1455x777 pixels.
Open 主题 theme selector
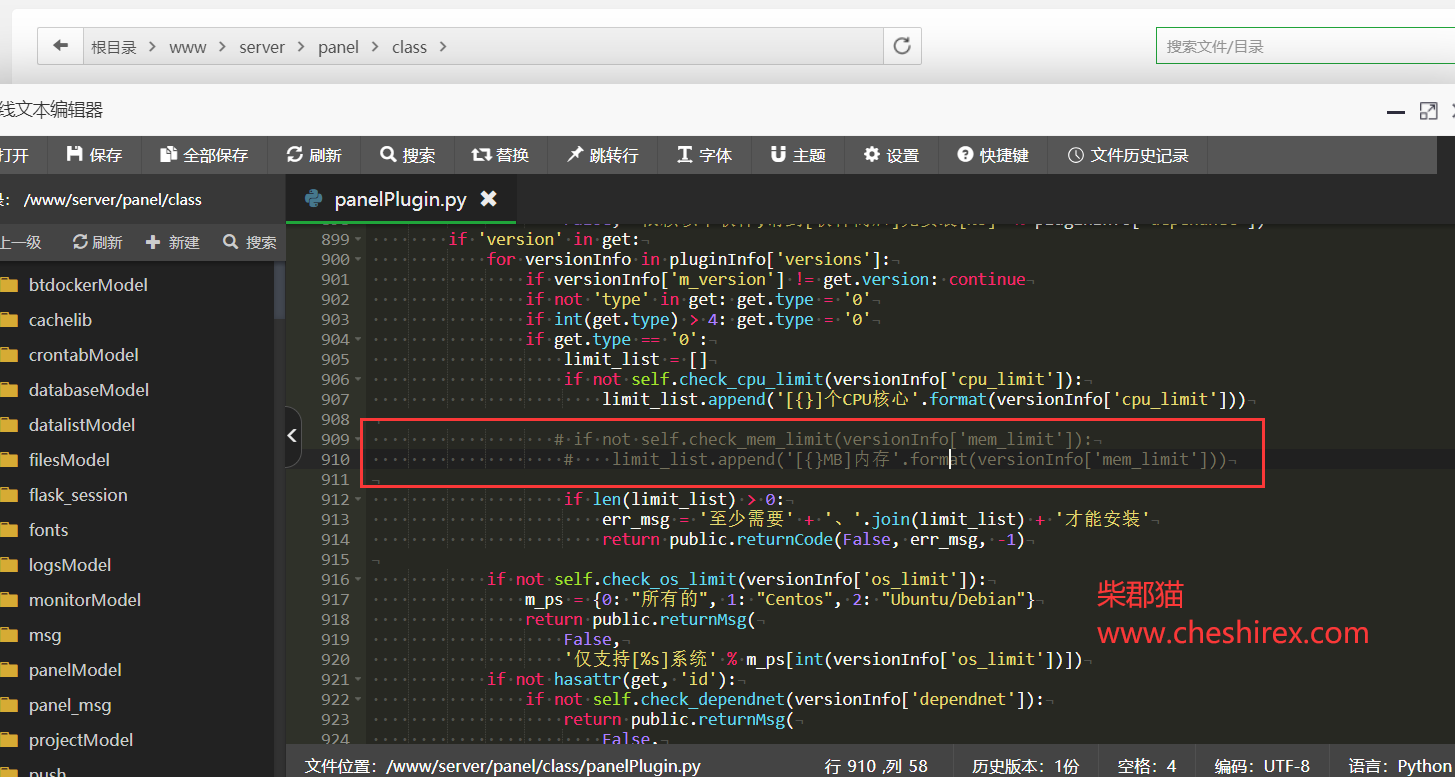[798, 155]
